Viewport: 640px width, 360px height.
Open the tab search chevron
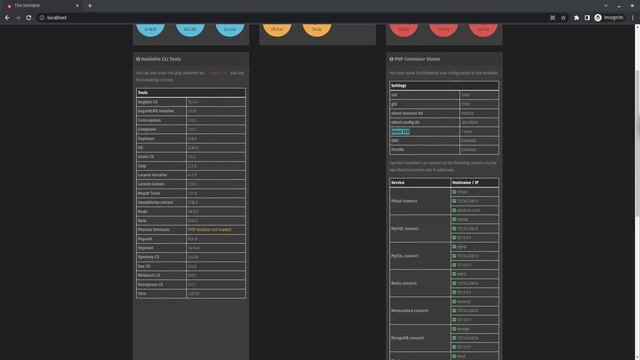[606, 6]
